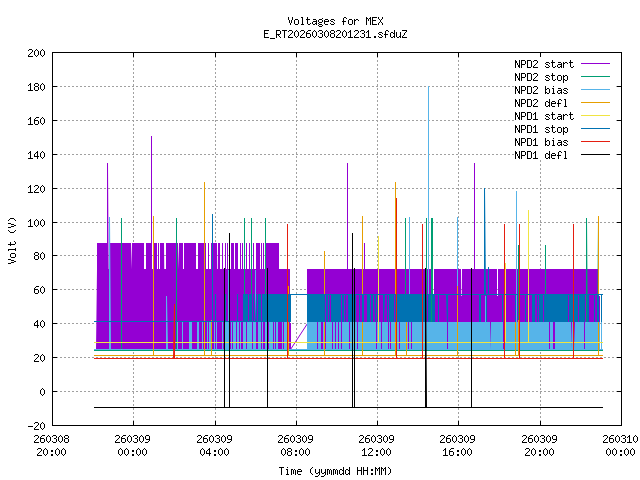
Task: Click the NPD2 bias legend label
Action: (x=542, y=90)
